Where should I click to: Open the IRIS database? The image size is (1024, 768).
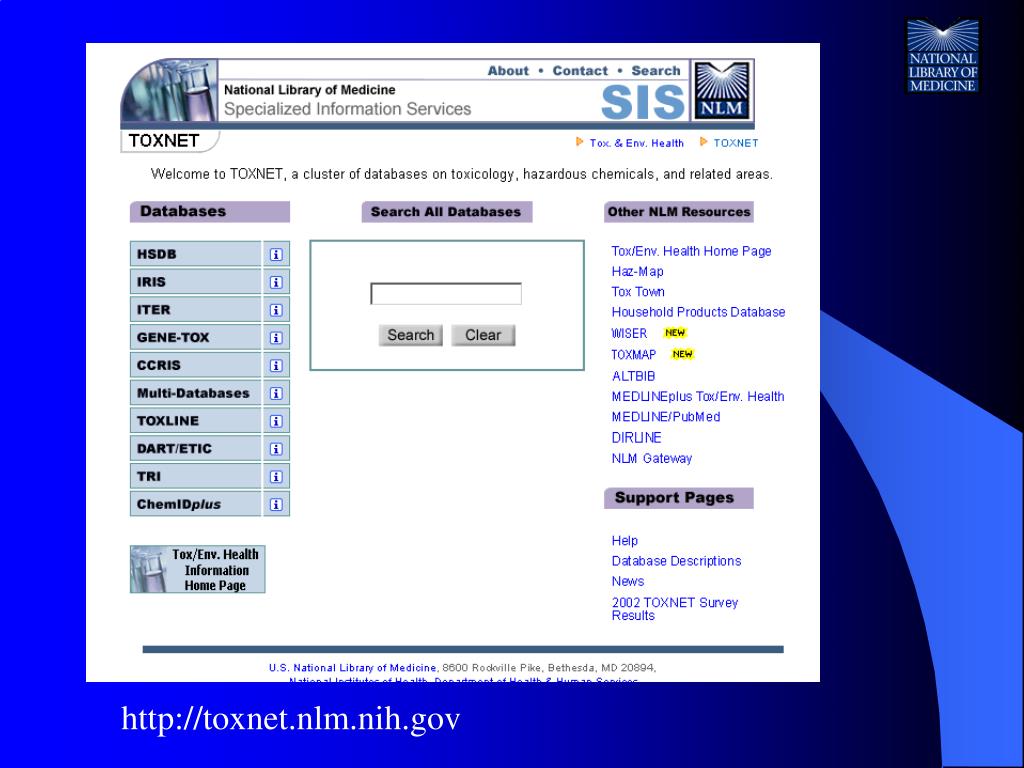coord(195,282)
